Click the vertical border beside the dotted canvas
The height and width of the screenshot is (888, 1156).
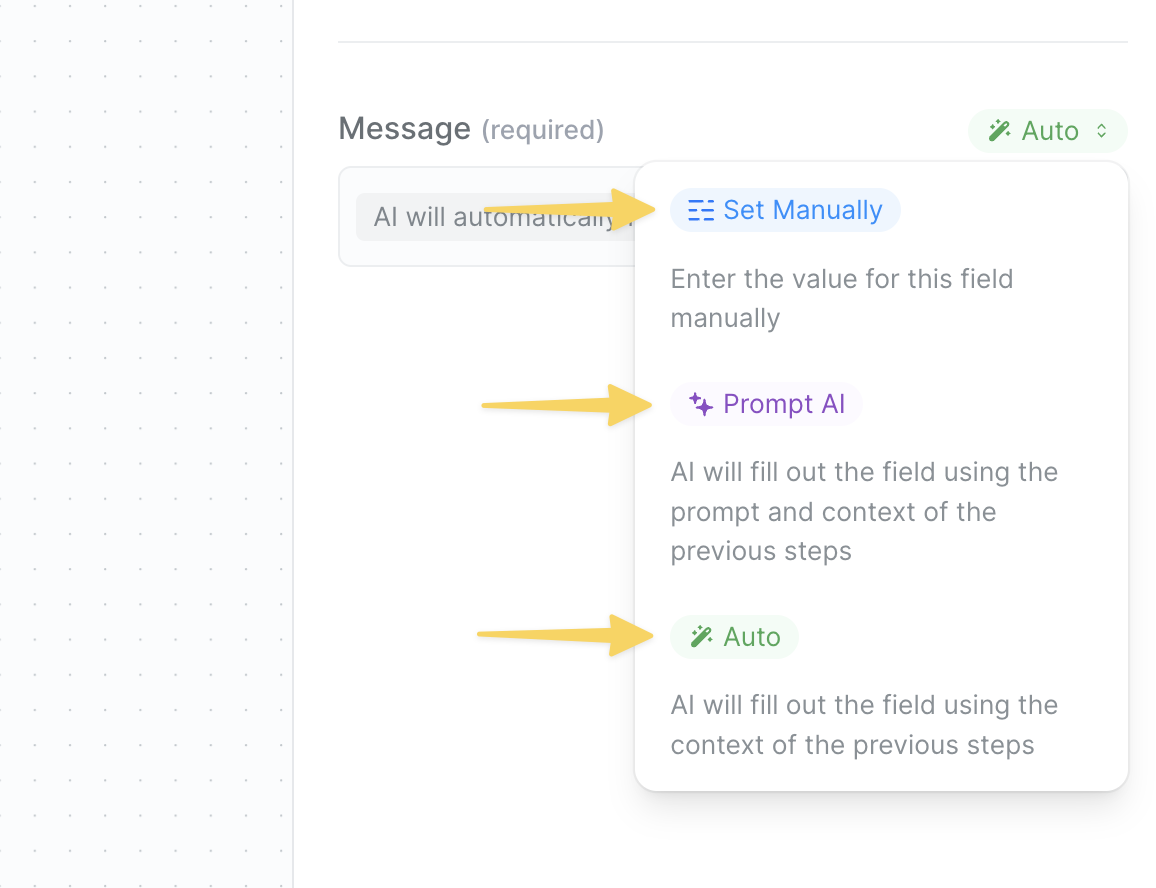293,450
